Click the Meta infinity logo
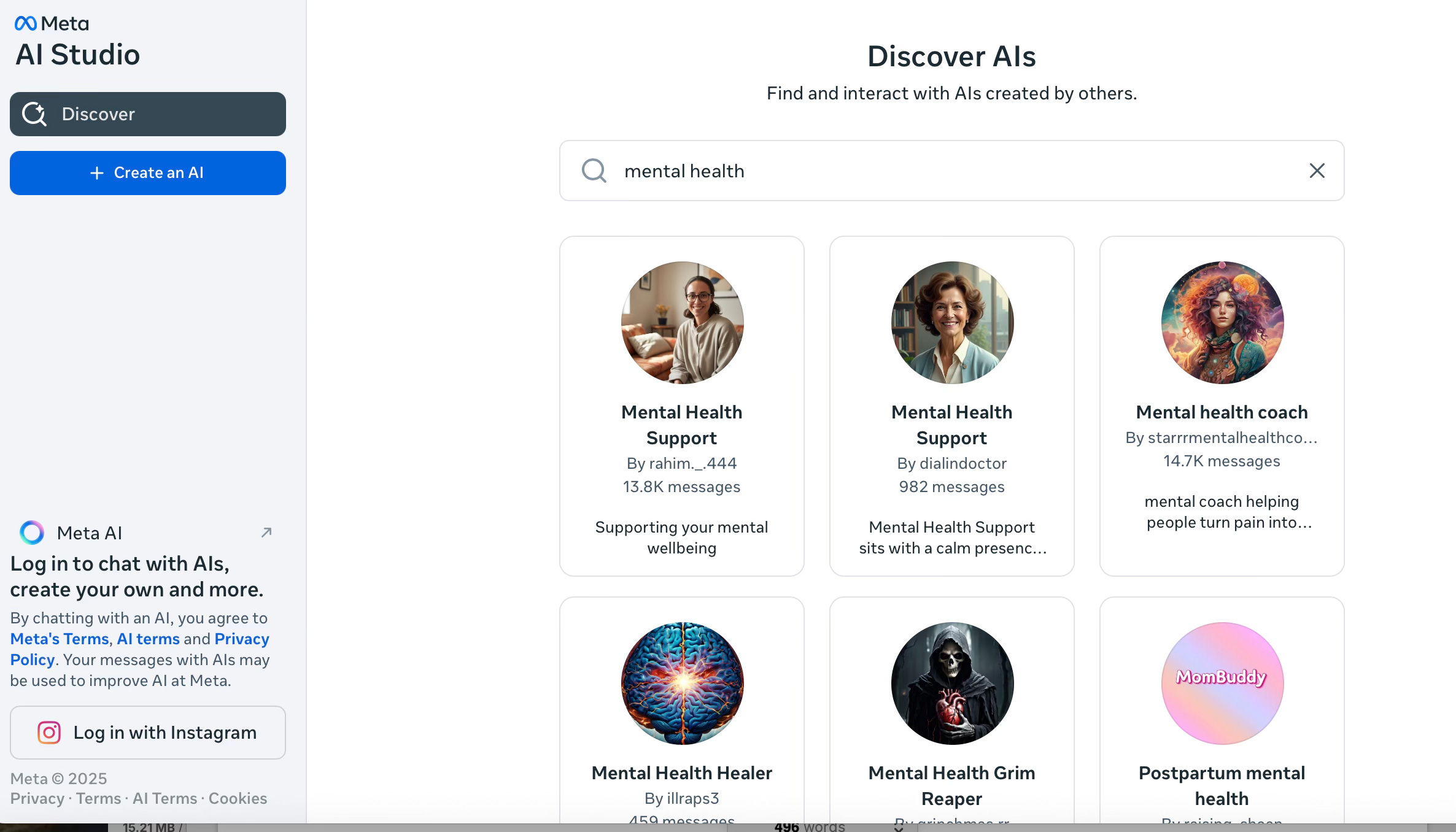The image size is (1456, 832). [26, 23]
